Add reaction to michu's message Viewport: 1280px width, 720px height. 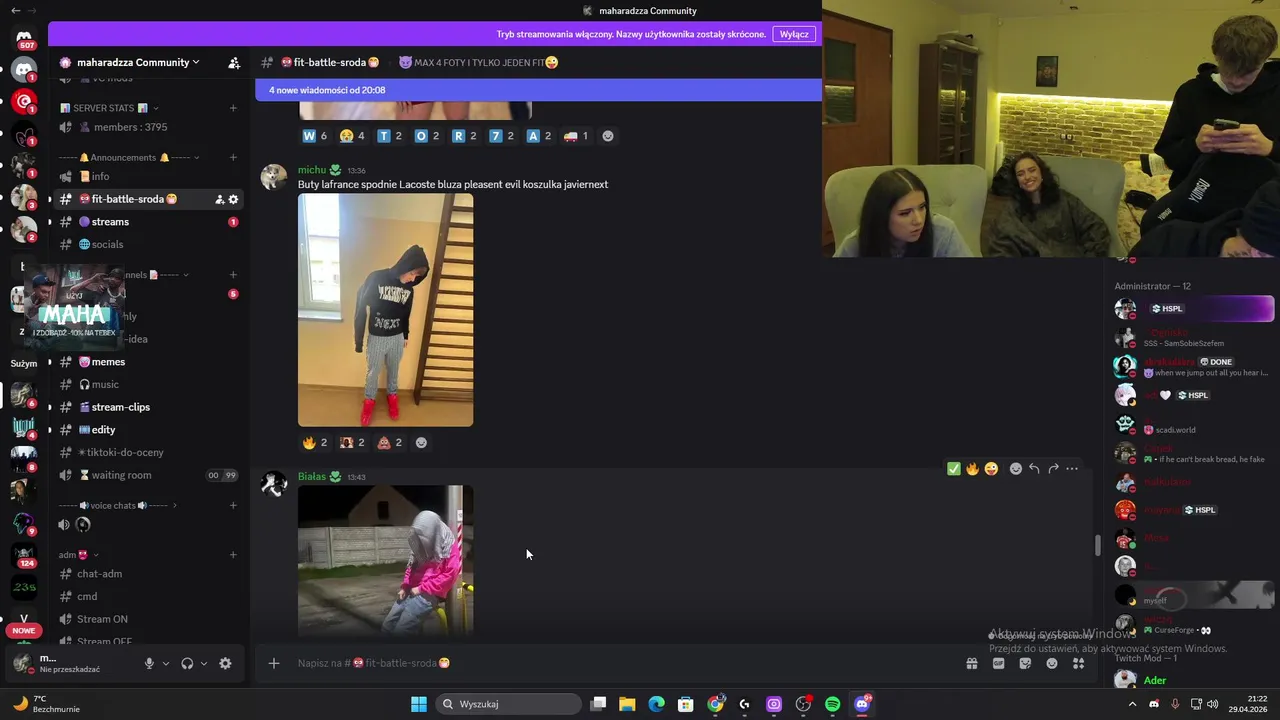[421, 443]
